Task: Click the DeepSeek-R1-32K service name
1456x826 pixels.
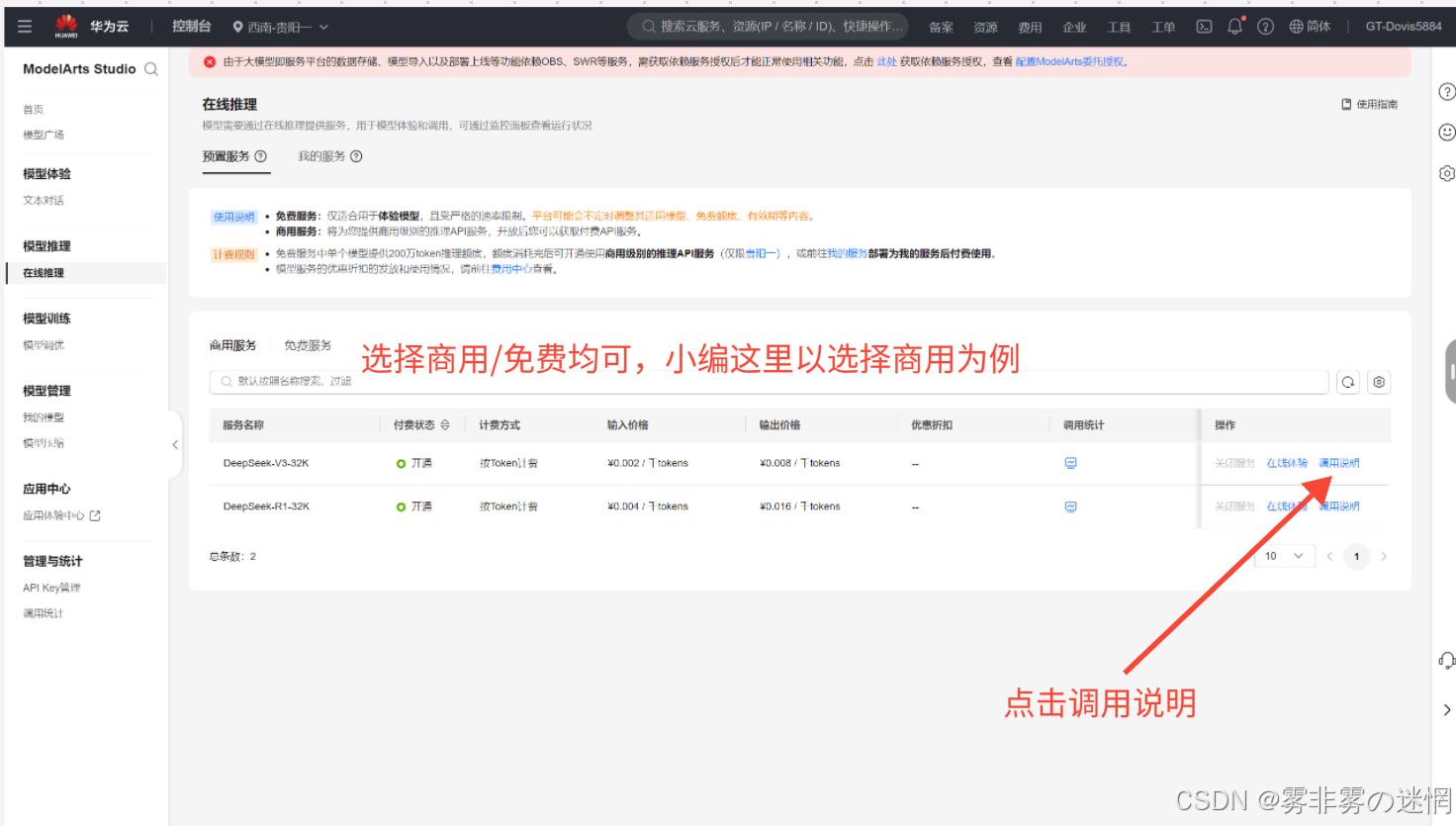Action: (266, 506)
